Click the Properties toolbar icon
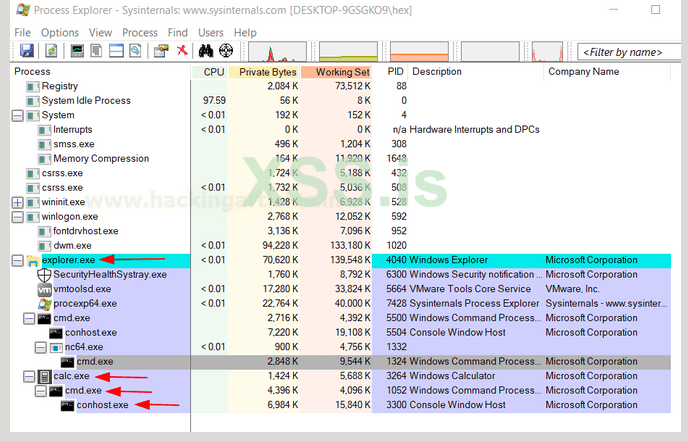This screenshot has width=688, height=441. [160, 51]
